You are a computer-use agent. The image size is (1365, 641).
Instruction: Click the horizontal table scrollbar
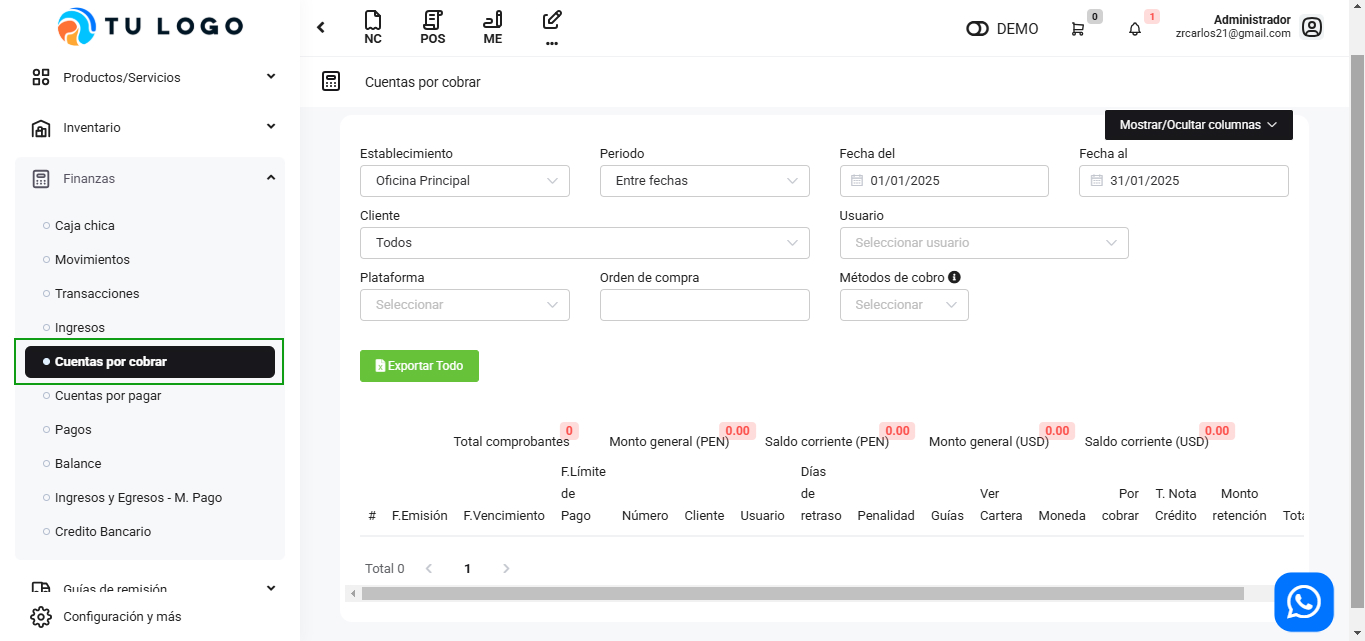[802, 593]
